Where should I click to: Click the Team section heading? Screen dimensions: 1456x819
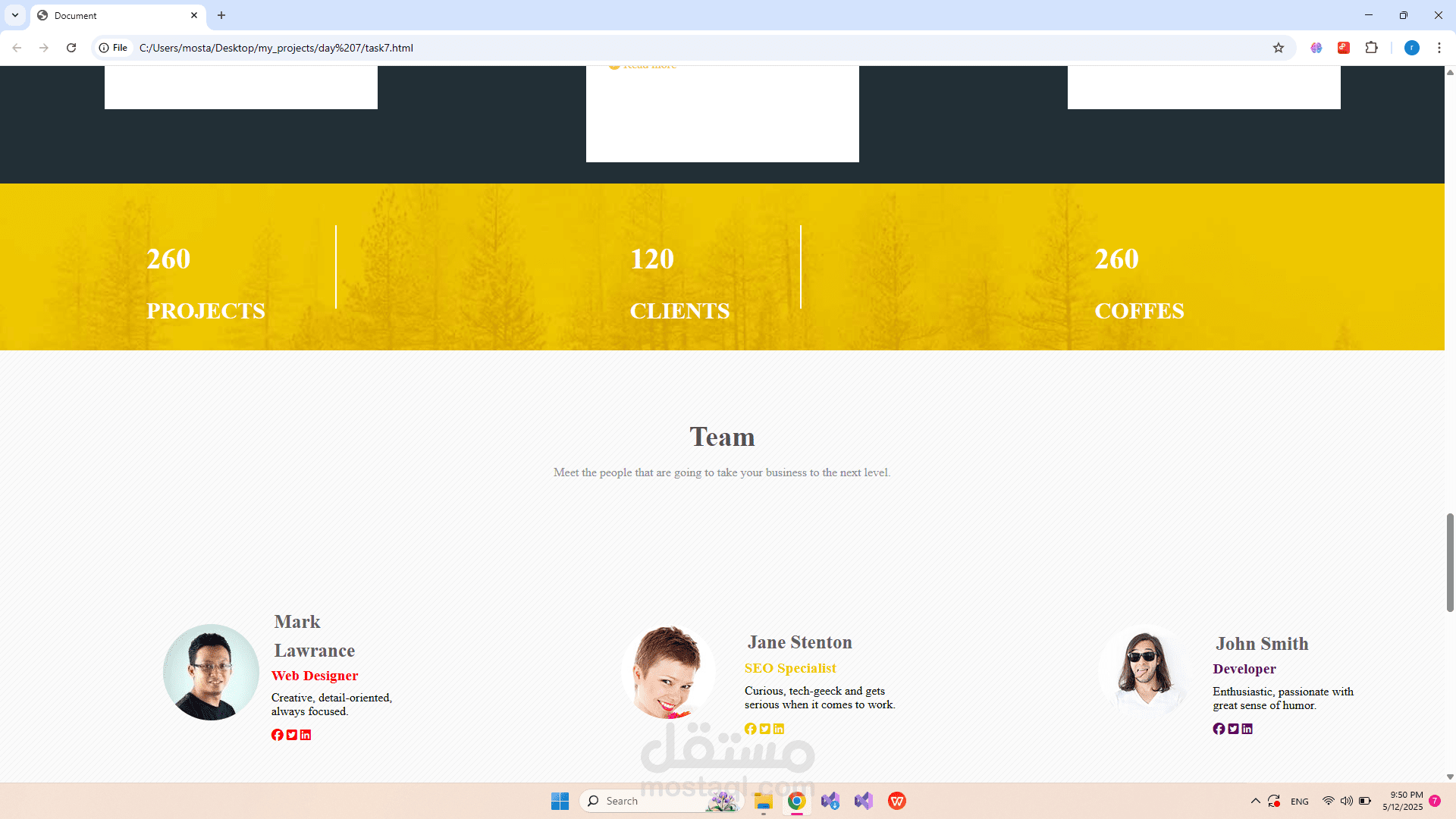(x=722, y=437)
